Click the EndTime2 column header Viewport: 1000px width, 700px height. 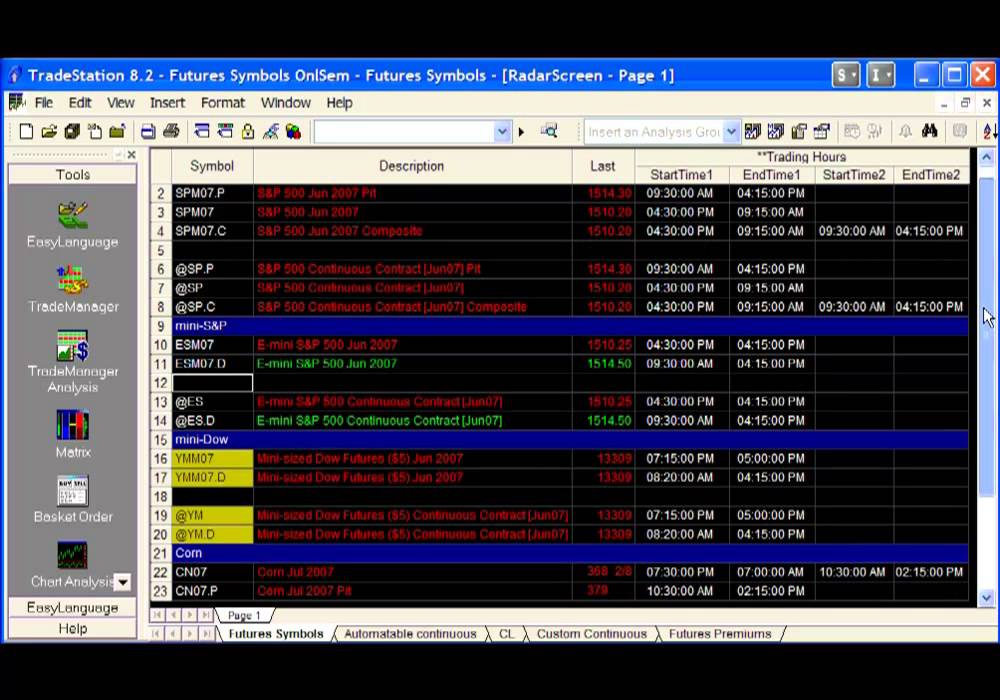(x=931, y=175)
